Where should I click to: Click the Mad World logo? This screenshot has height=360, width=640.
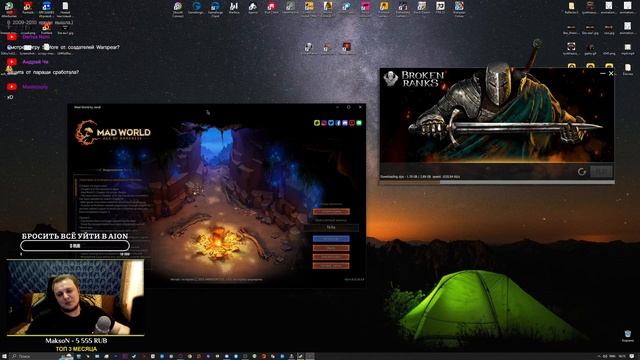click(x=113, y=132)
